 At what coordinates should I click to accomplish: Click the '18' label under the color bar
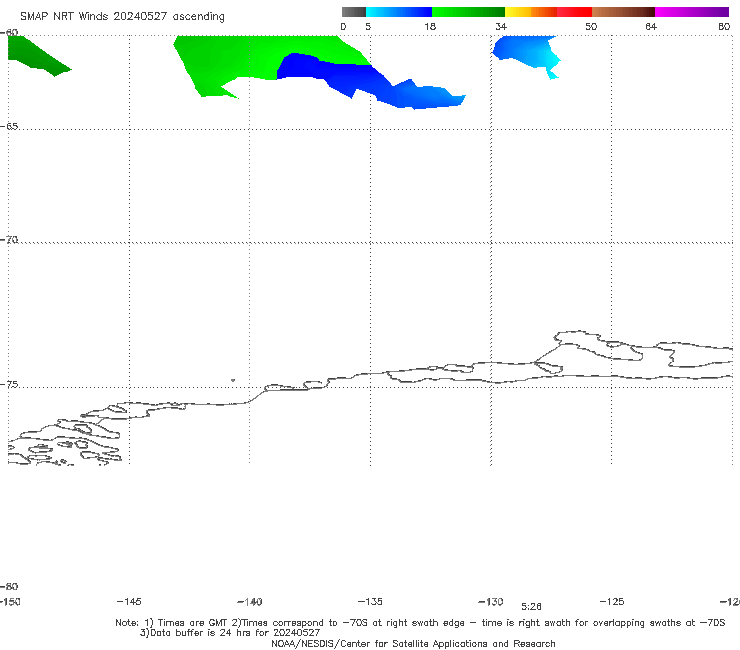[x=430, y=26]
